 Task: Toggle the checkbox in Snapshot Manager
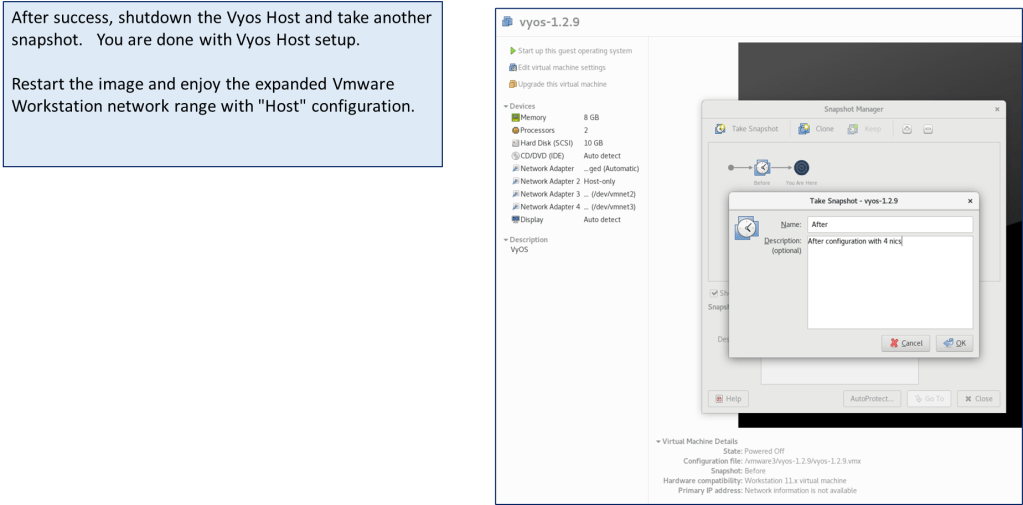pos(714,293)
